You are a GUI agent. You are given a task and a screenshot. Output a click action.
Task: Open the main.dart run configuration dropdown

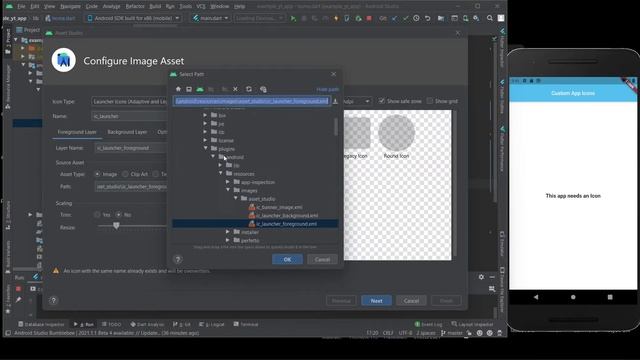tap(210, 18)
